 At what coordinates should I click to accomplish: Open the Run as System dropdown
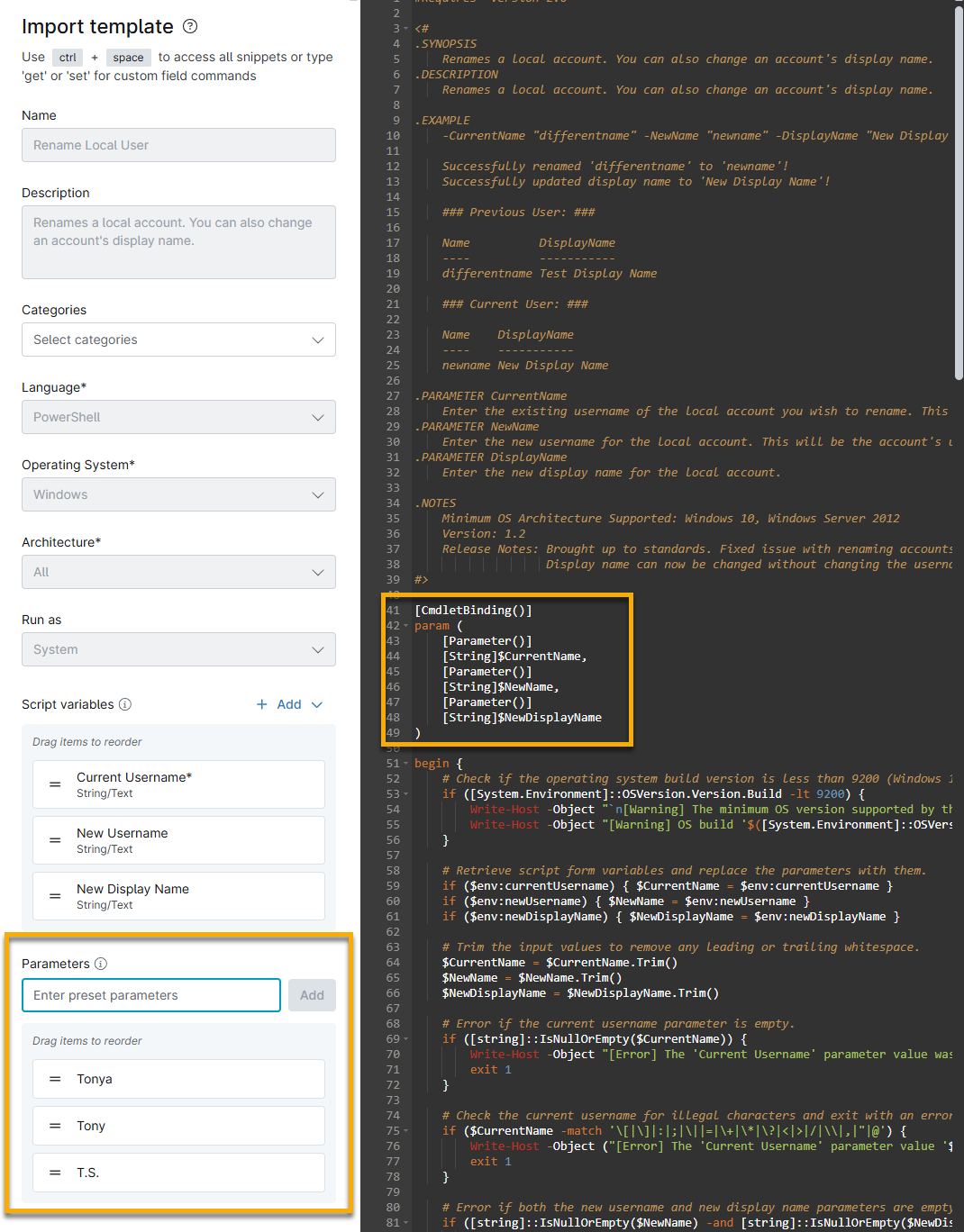coord(178,649)
